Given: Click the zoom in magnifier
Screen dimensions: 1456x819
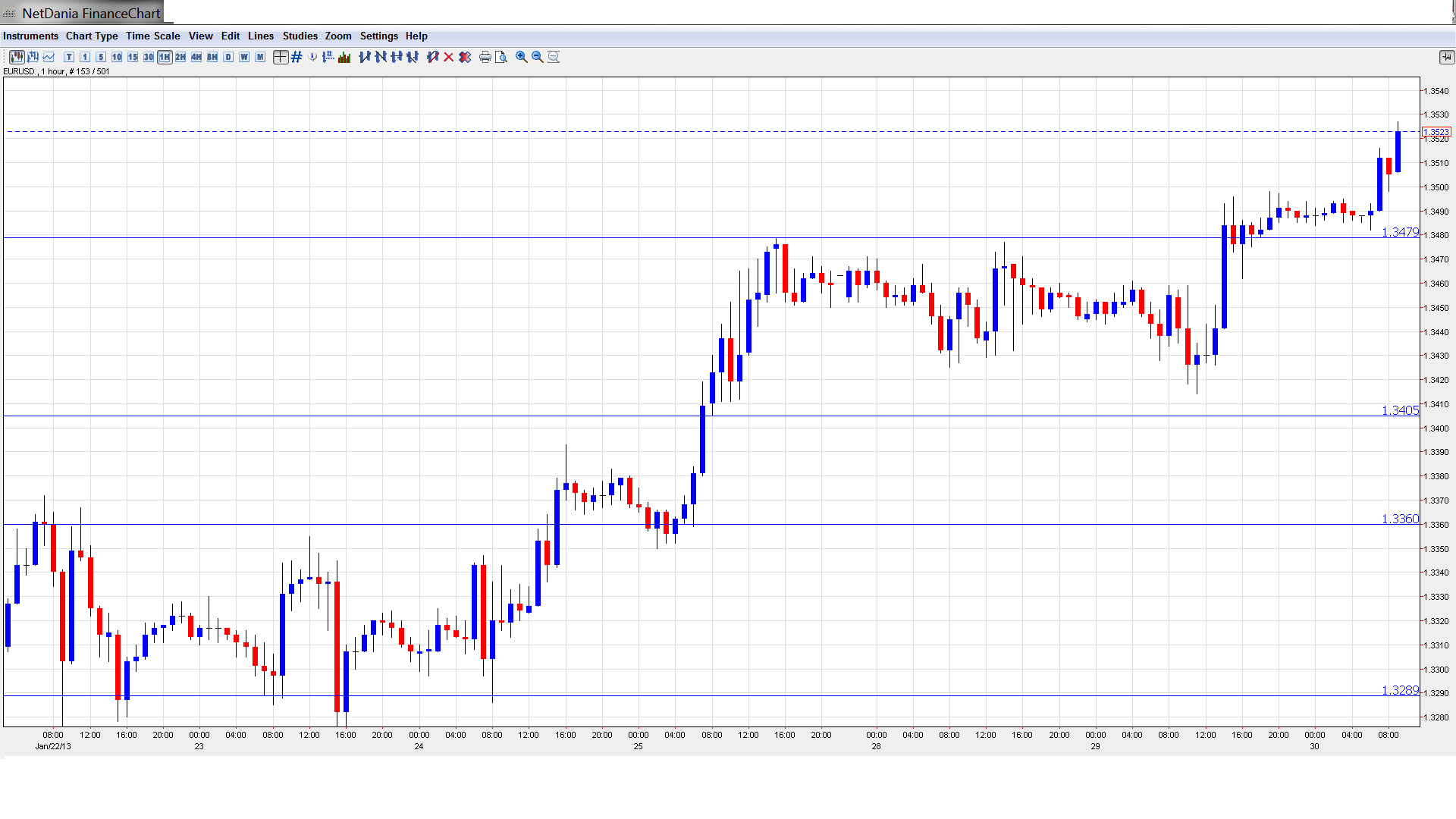Looking at the screenshot, I should pyautogui.click(x=522, y=57).
